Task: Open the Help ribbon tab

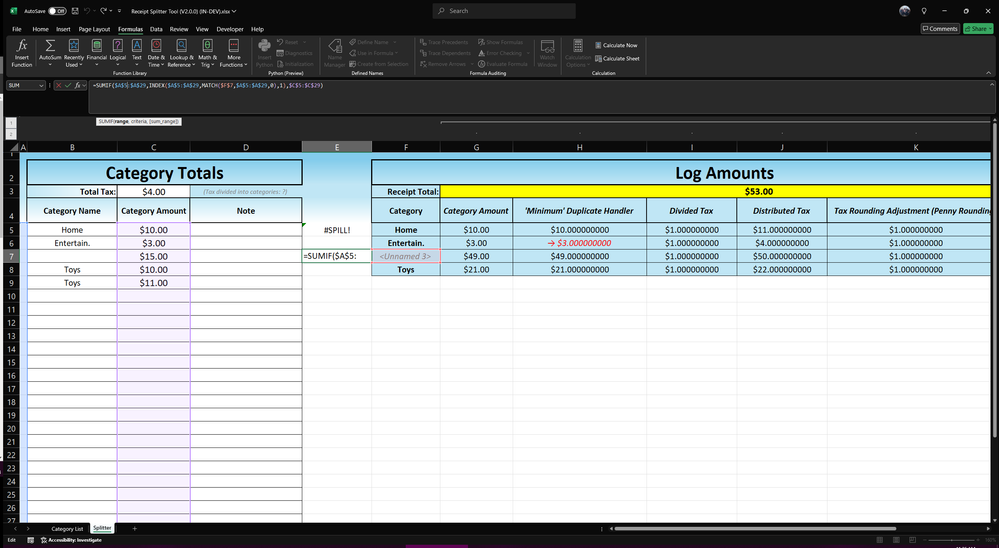Action: (x=257, y=29)
